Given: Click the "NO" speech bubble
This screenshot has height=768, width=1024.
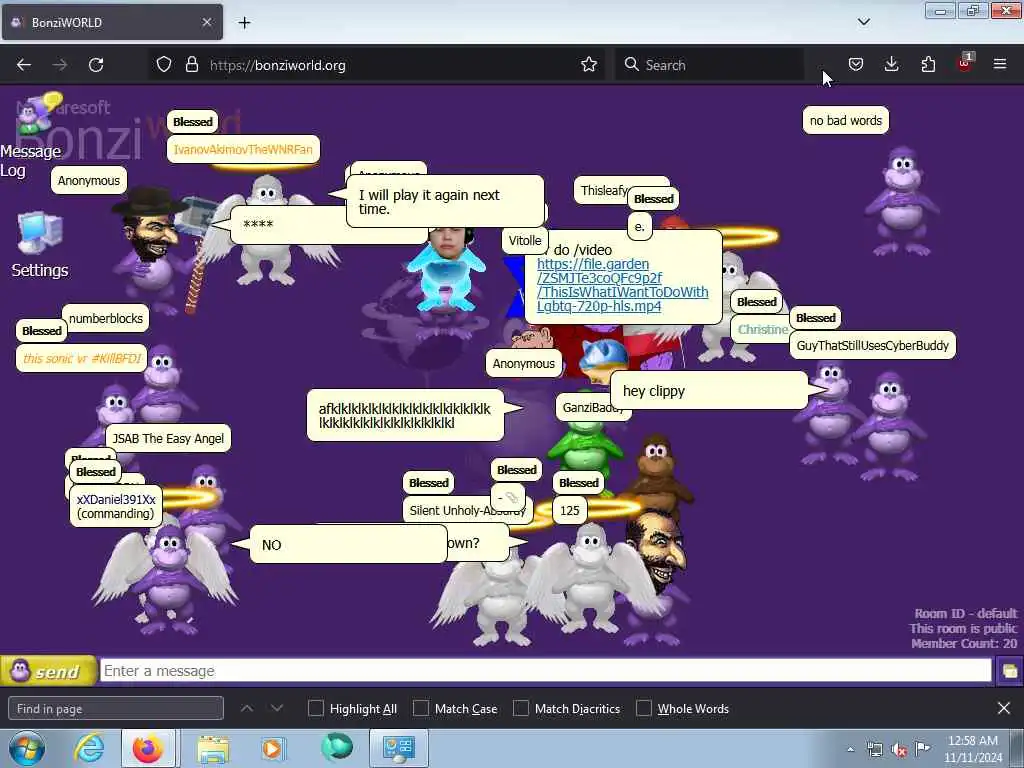Looking at the screenshot, I should (x=348, y=544).
